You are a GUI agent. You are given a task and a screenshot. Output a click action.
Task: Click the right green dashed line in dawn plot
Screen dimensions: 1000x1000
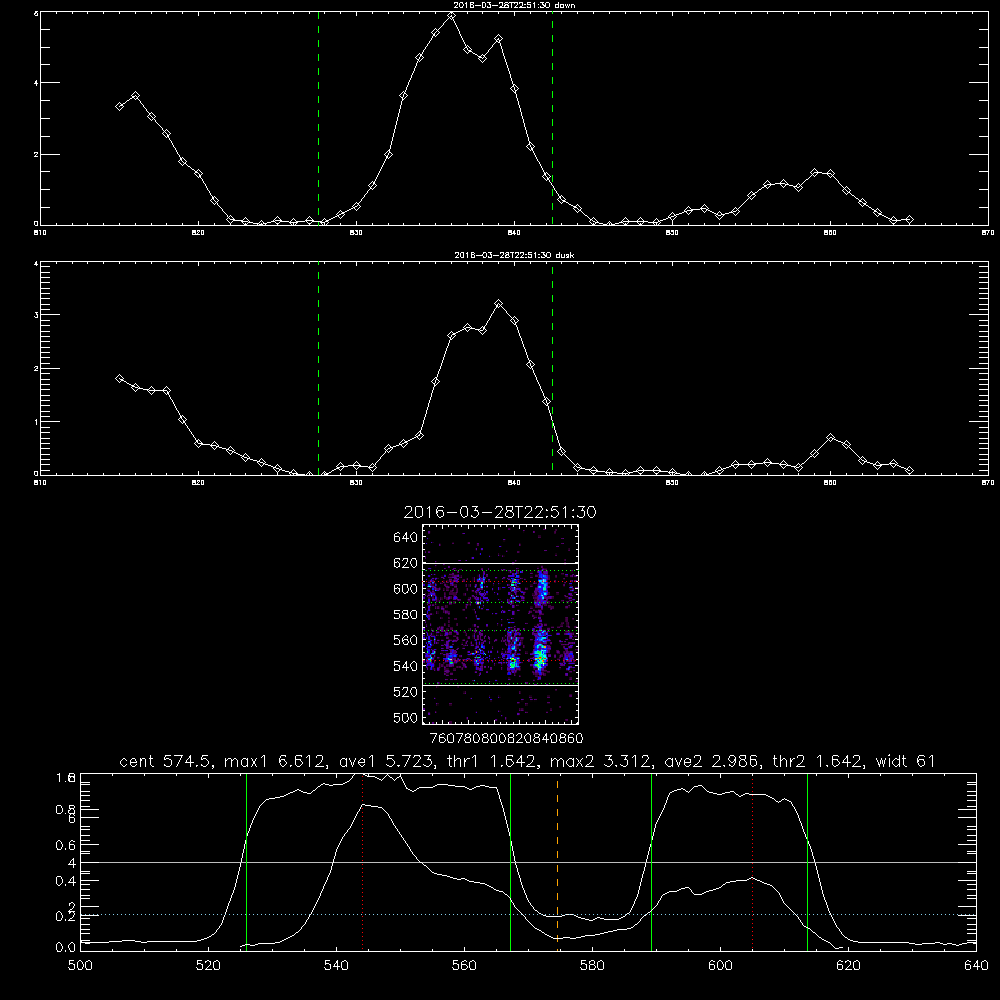[x=552, y=118]
